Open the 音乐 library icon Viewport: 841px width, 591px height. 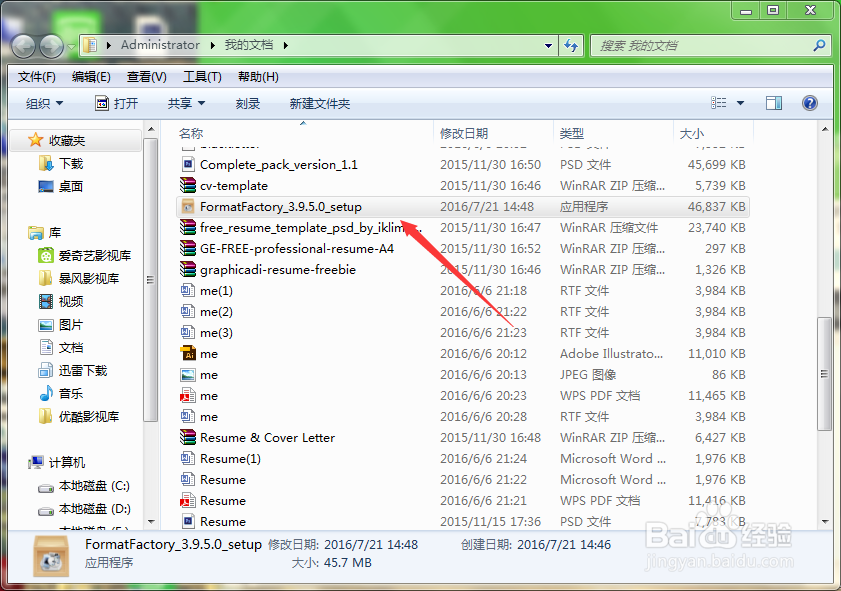click(x=46, y=394)
